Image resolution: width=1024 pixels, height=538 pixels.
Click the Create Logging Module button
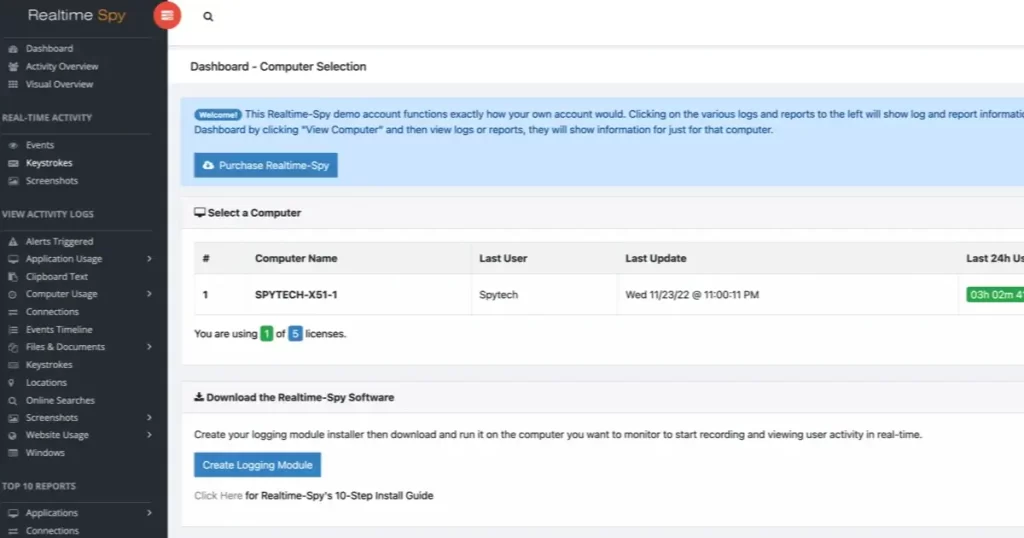tap(257, 465)
